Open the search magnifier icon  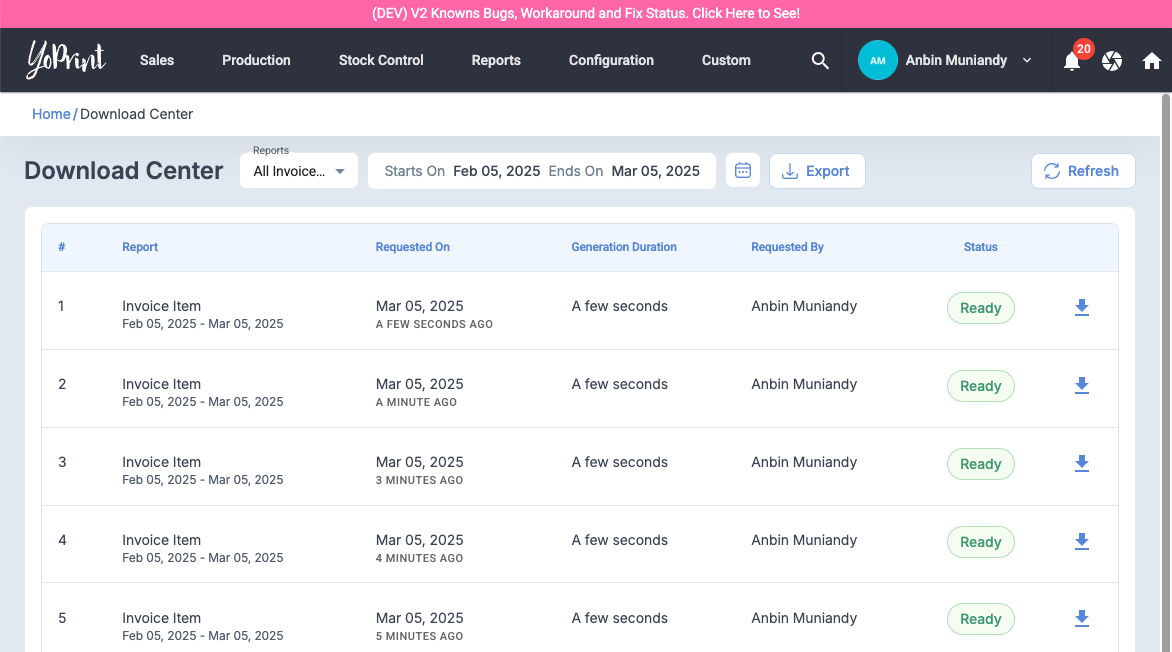coord(820,61)
